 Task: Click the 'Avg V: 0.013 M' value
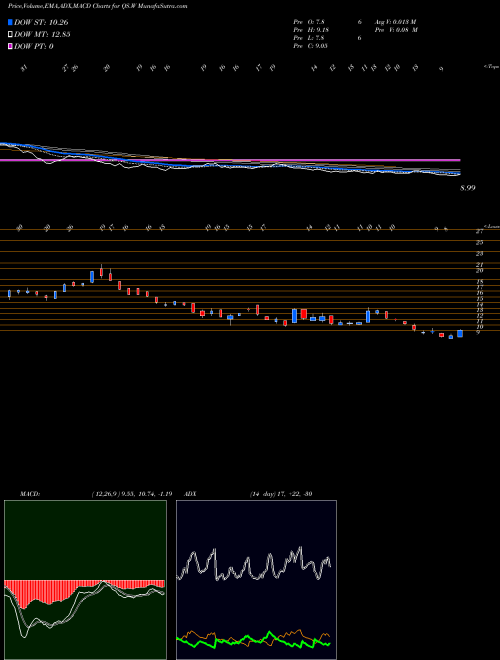[x=395, y=21]
